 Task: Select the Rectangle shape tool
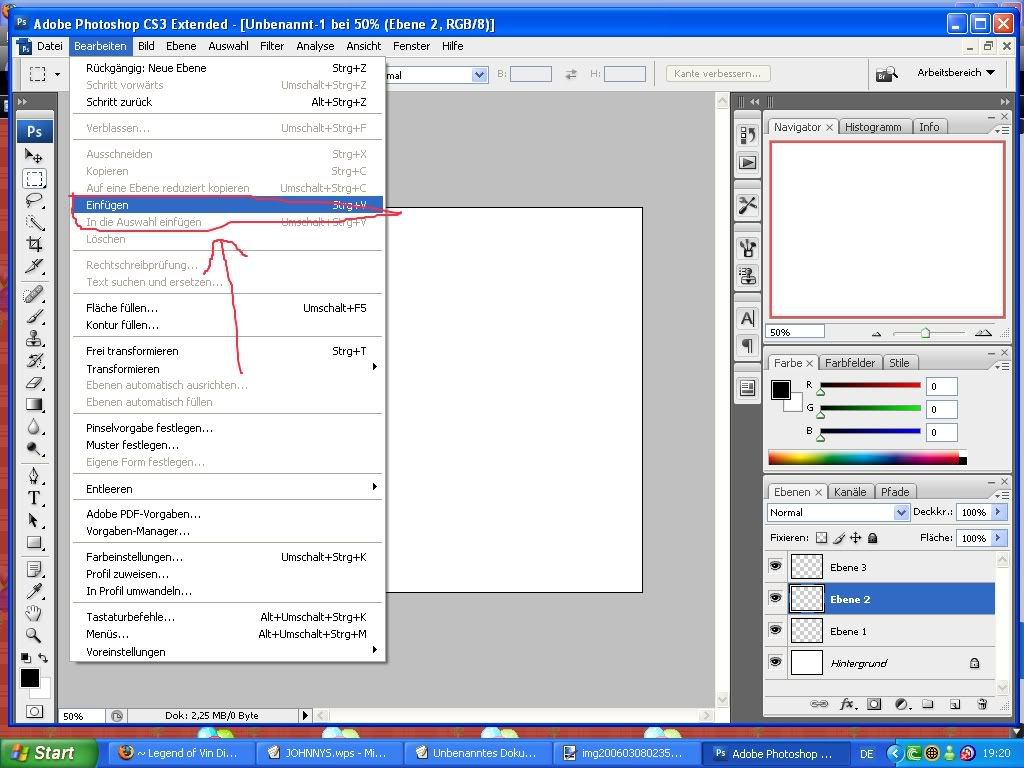coord(34,542)
